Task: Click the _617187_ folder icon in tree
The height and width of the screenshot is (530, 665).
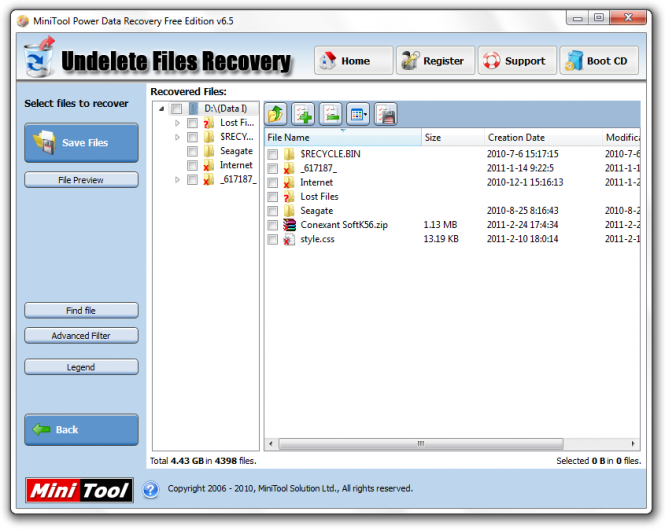Action: tap(208, 179)
